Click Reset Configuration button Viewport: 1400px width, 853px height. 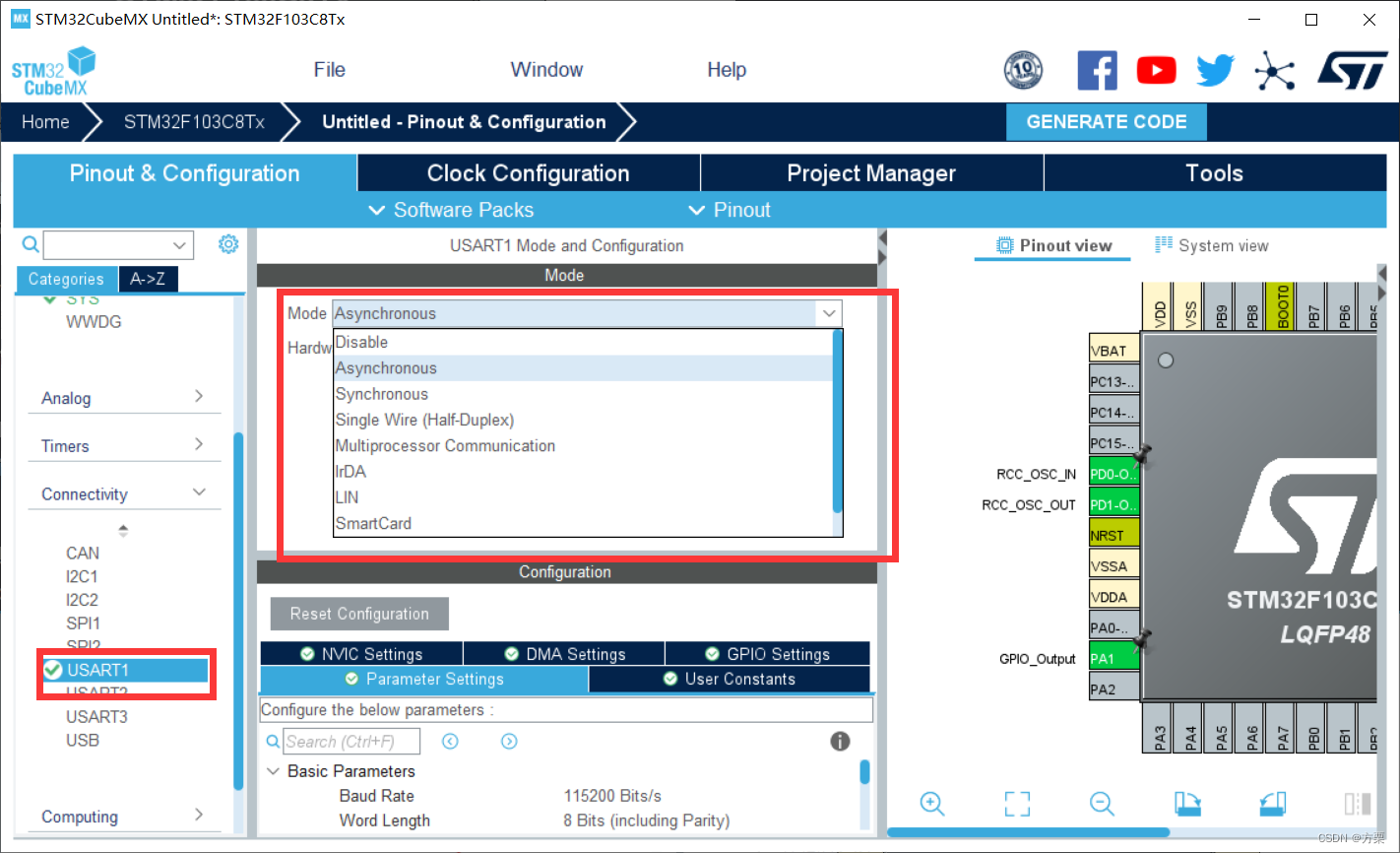coord(359,614)
